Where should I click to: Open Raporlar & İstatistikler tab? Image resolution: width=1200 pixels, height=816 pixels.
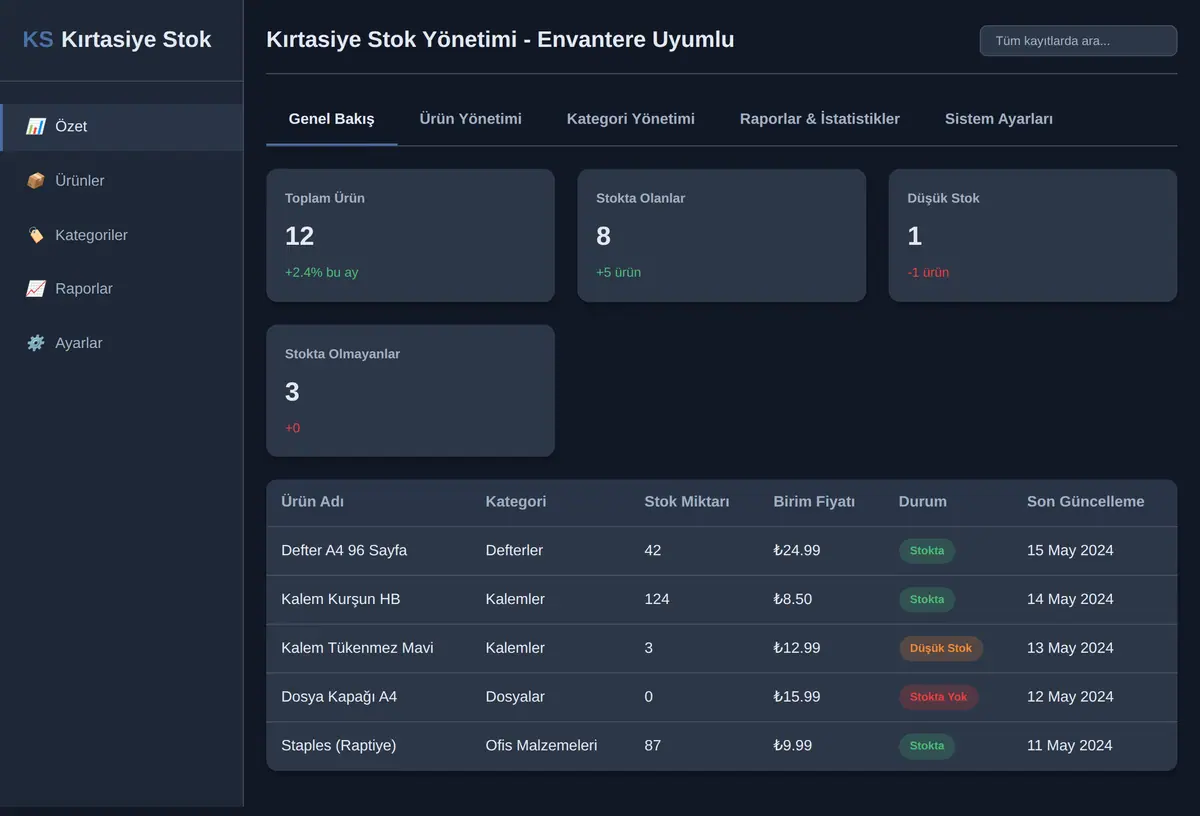[820, 119]
